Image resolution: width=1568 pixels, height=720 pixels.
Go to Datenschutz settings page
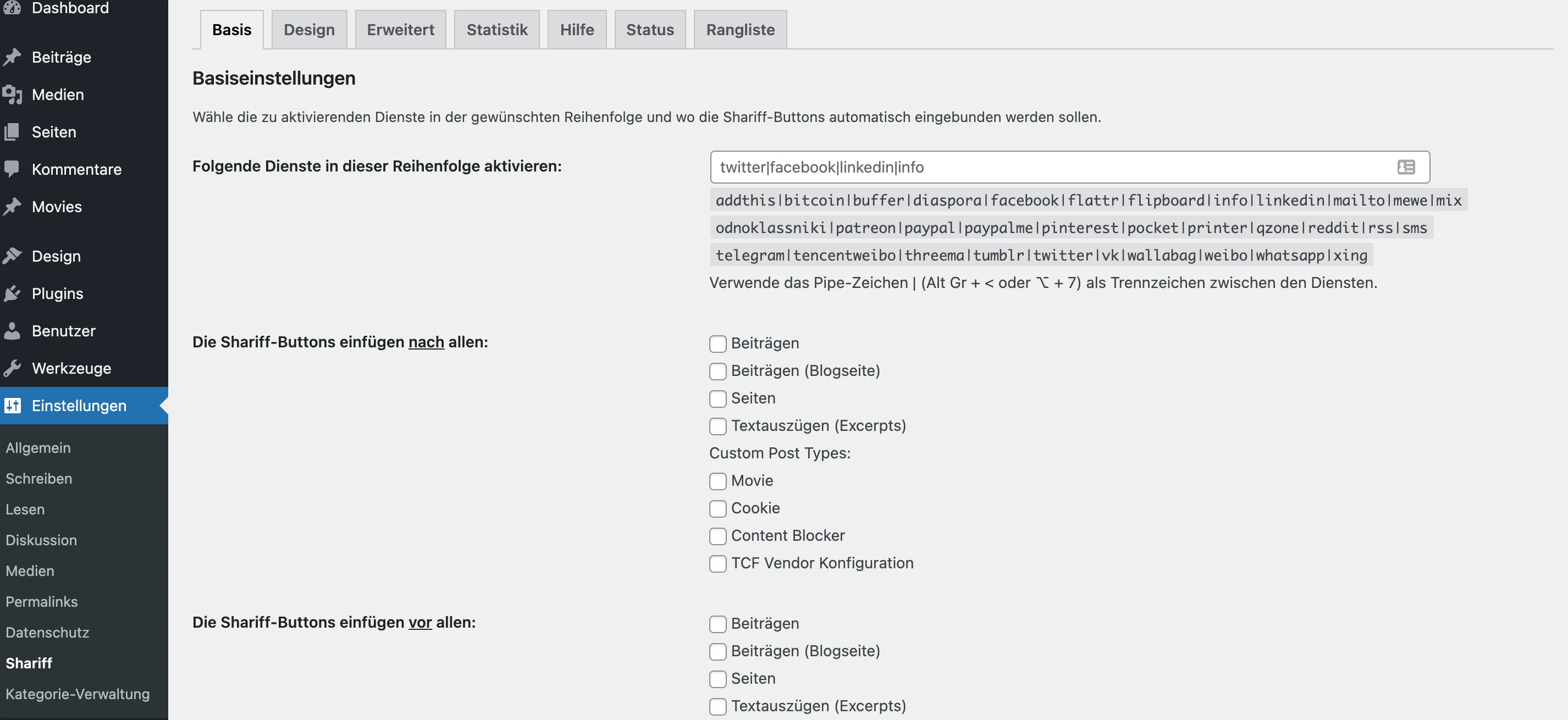click(47, 633)
